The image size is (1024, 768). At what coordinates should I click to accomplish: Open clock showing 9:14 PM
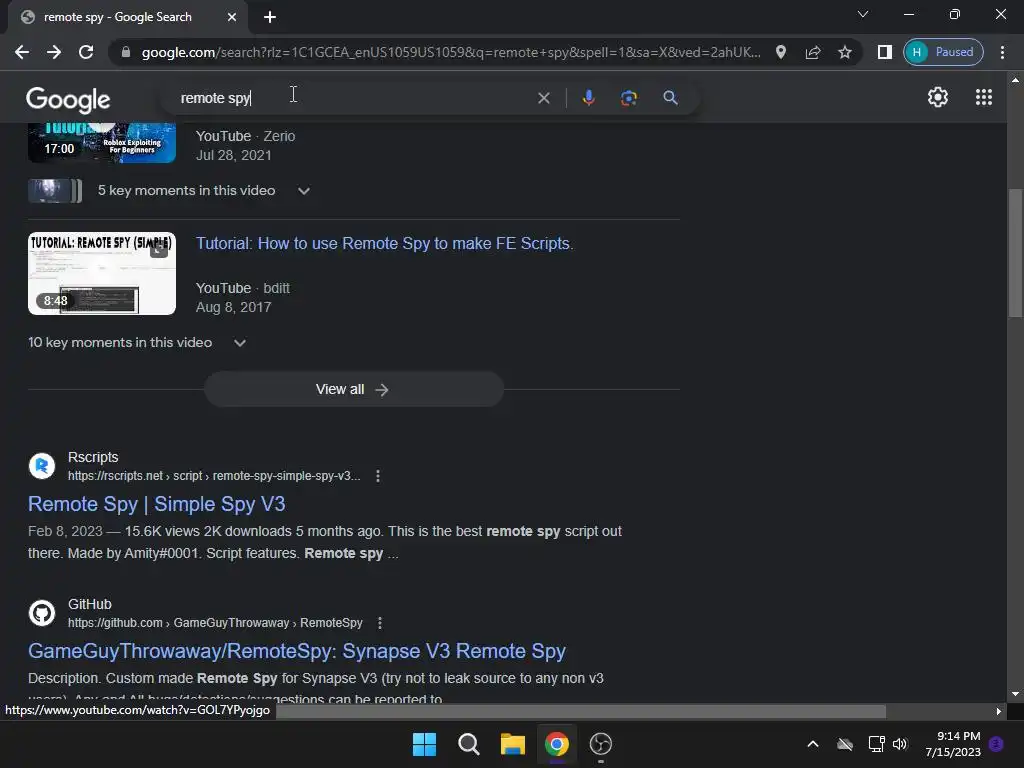tap(953, 744)
